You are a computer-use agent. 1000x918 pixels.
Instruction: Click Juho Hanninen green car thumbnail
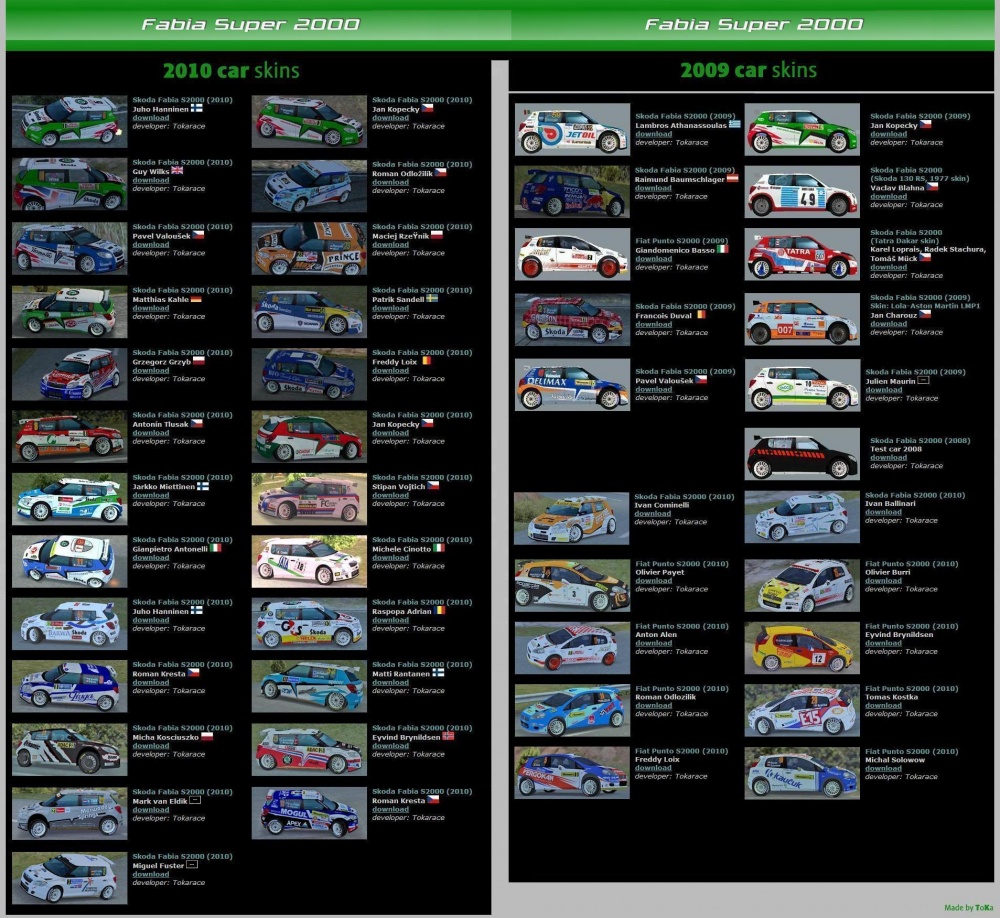pyautogui.click(x=70, y=121)
